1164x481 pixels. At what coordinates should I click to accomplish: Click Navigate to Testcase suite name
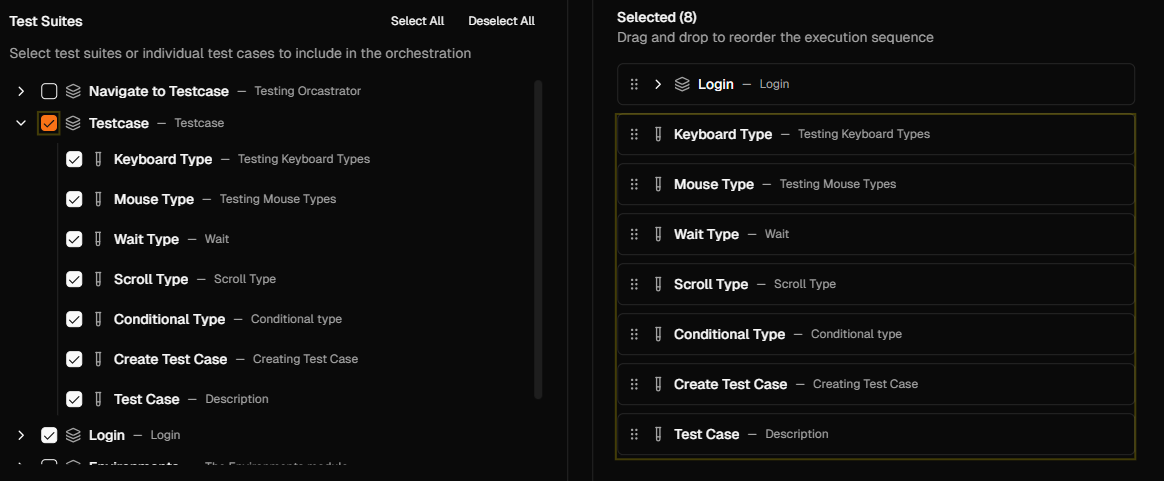coord(159,91)
